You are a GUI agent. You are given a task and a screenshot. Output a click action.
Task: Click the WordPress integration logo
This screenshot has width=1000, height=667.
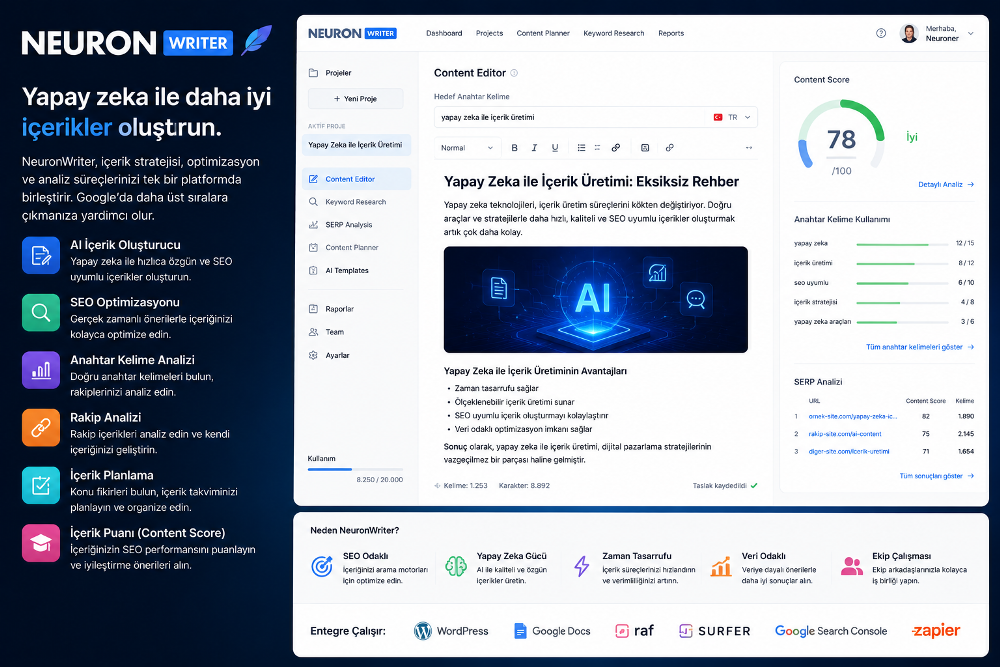pyautogui.click(x=451, y=631)
